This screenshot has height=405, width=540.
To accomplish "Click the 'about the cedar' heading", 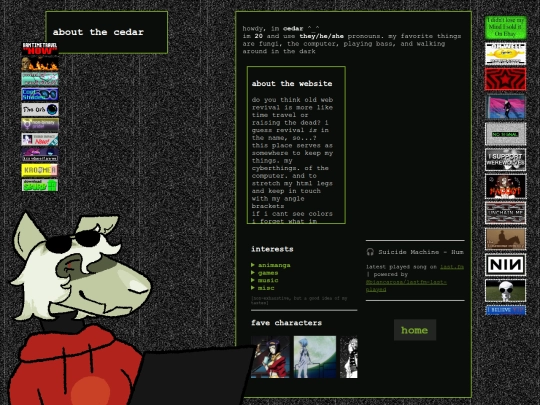I will (98, 32).
